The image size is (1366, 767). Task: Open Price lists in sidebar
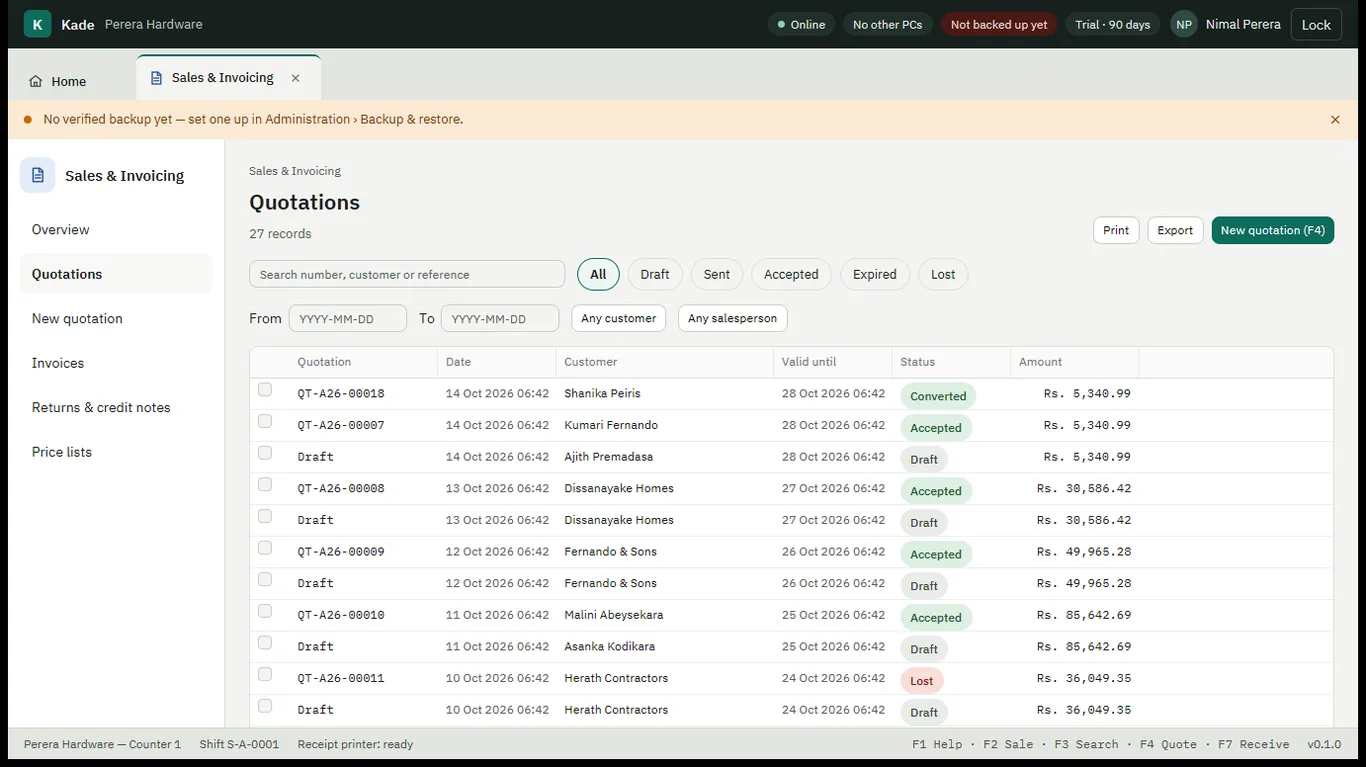tap(116, 452)
